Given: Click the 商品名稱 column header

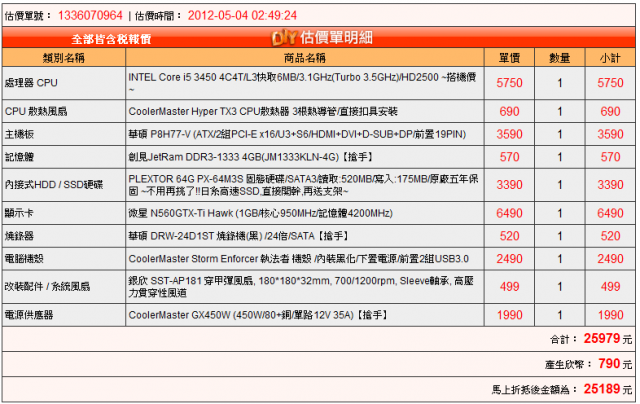Looking at the screenshot, I should [304, 58].
